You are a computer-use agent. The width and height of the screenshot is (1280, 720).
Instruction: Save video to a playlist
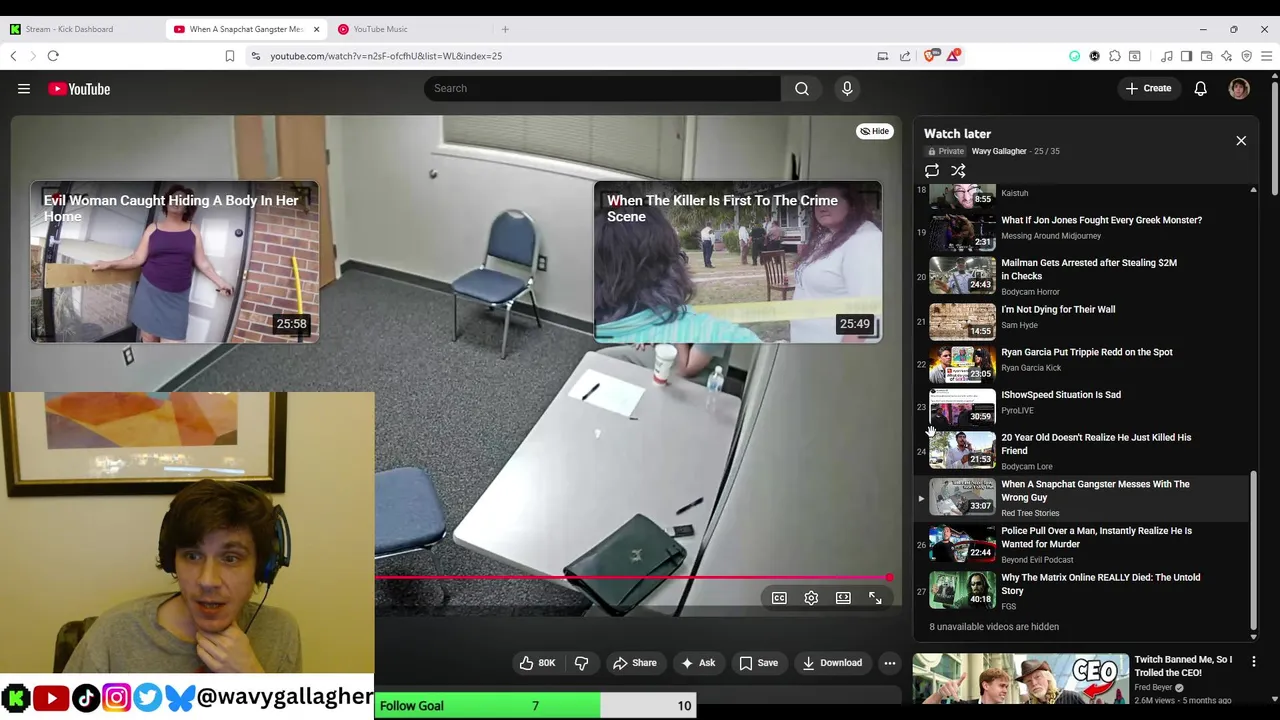point(759,663)
